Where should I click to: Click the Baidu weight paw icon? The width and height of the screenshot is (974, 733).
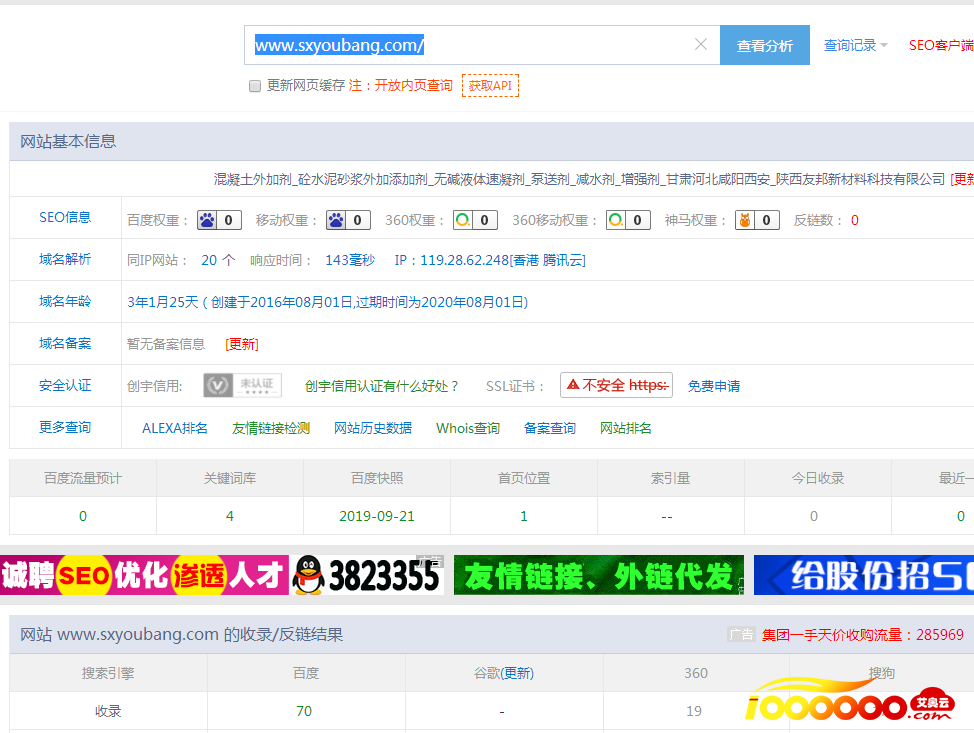point(207,220)
